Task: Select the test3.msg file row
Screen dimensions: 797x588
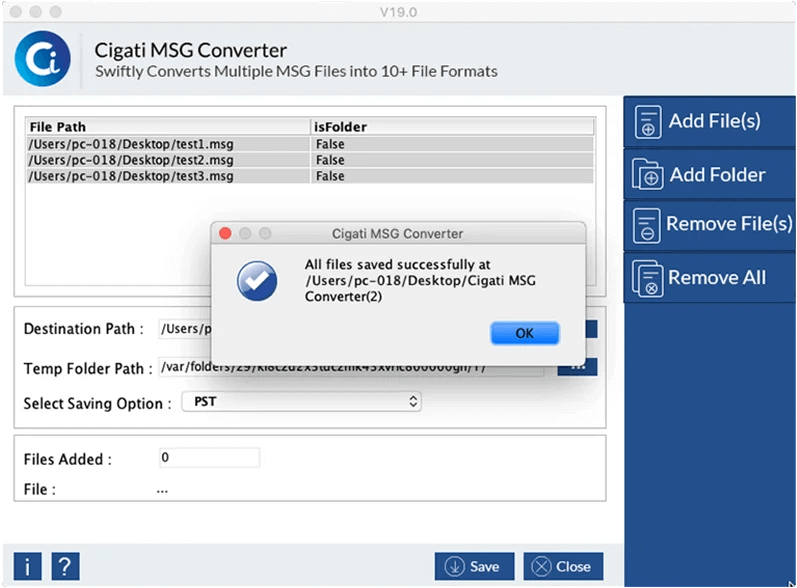Action: click(309, 176)
